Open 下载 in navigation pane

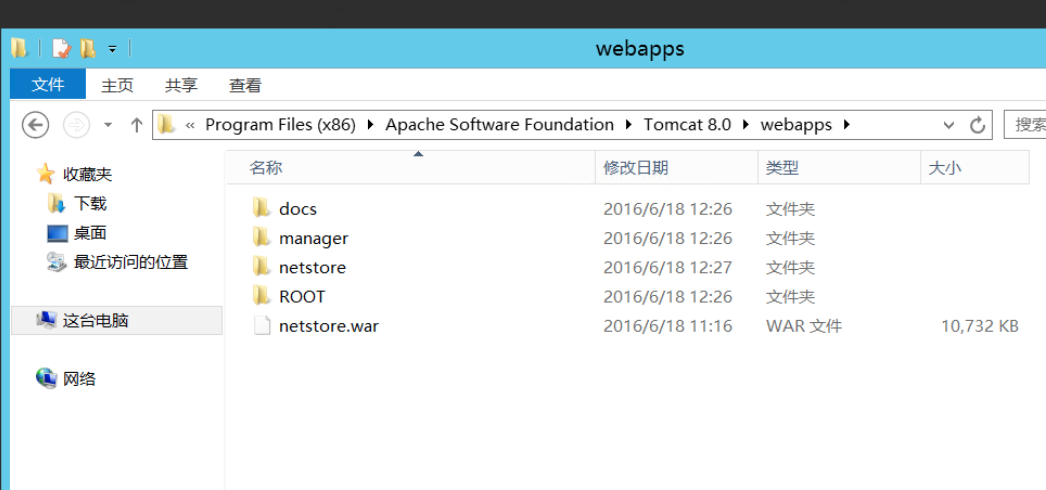coord(90,203)
